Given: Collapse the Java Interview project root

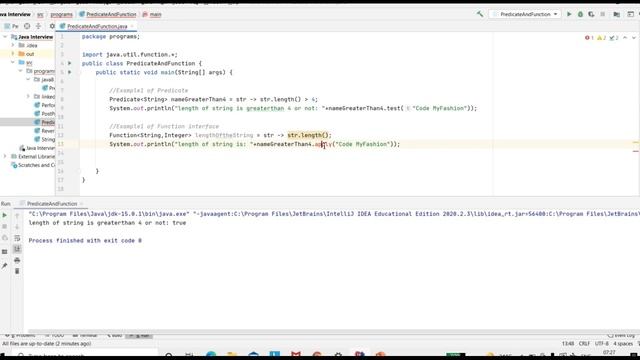Looking at the screenshot, I should (5, 37).
